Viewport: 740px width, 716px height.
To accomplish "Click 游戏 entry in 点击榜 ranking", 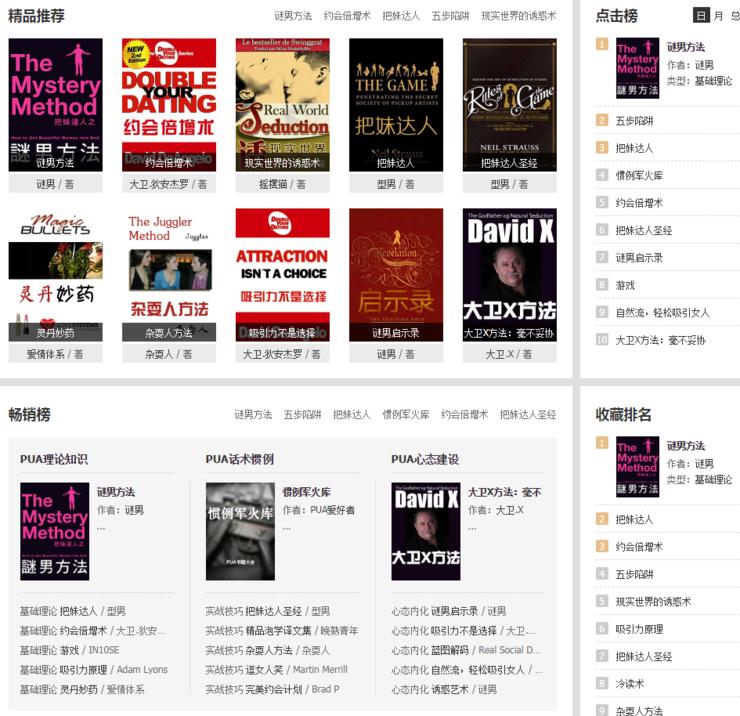I will [x=625, y=285].
